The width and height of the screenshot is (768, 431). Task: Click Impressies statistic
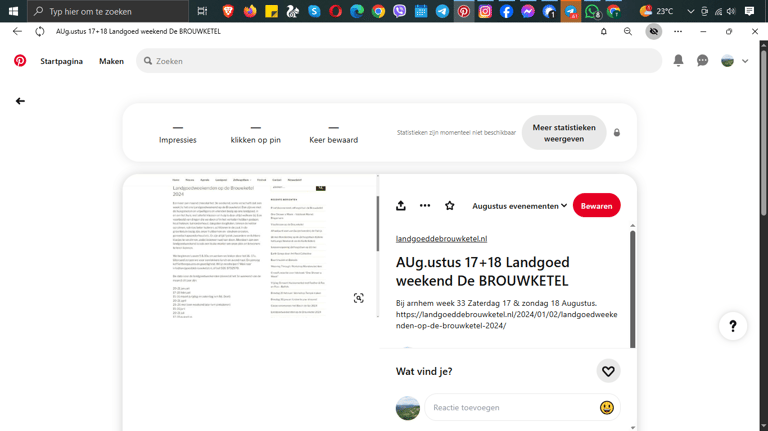tap(177, 134)
